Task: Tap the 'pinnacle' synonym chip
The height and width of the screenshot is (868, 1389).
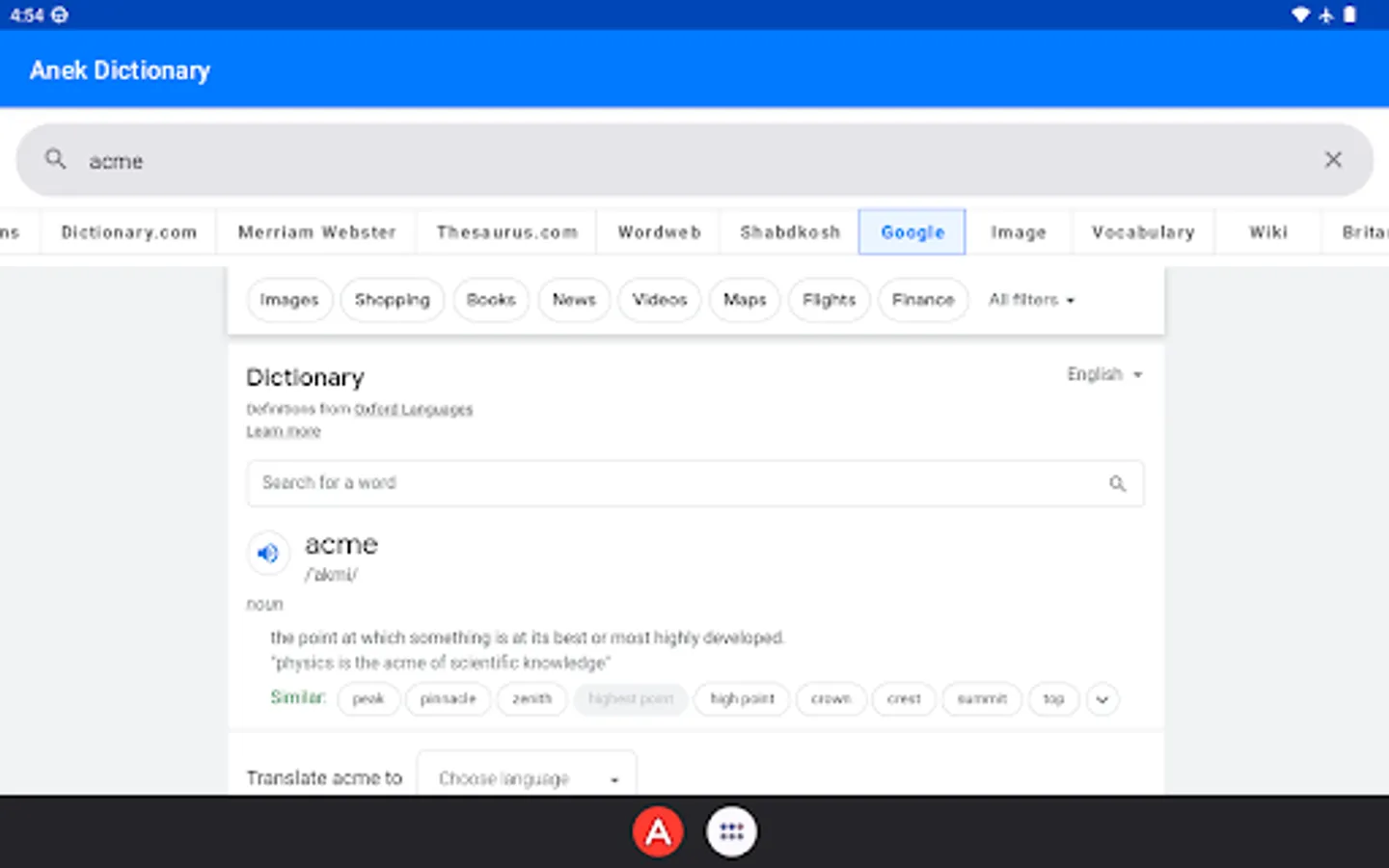Action: coord(449,699)
